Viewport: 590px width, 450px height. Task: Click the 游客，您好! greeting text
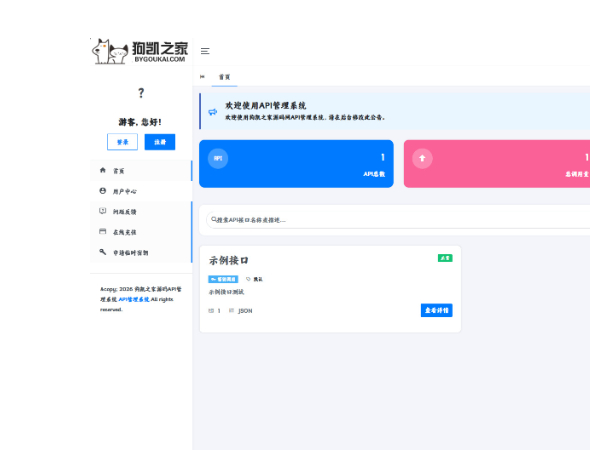pos(140,122)
